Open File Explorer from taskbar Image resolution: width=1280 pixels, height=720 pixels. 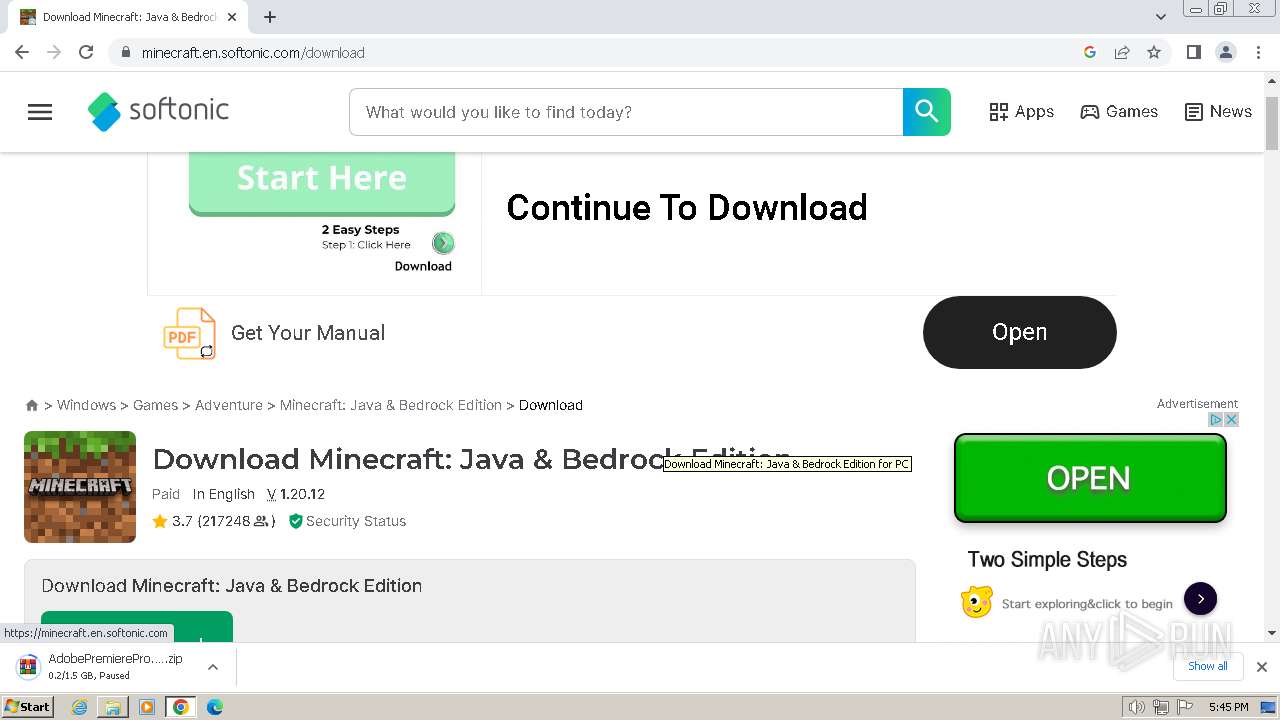tap(113, 707)
